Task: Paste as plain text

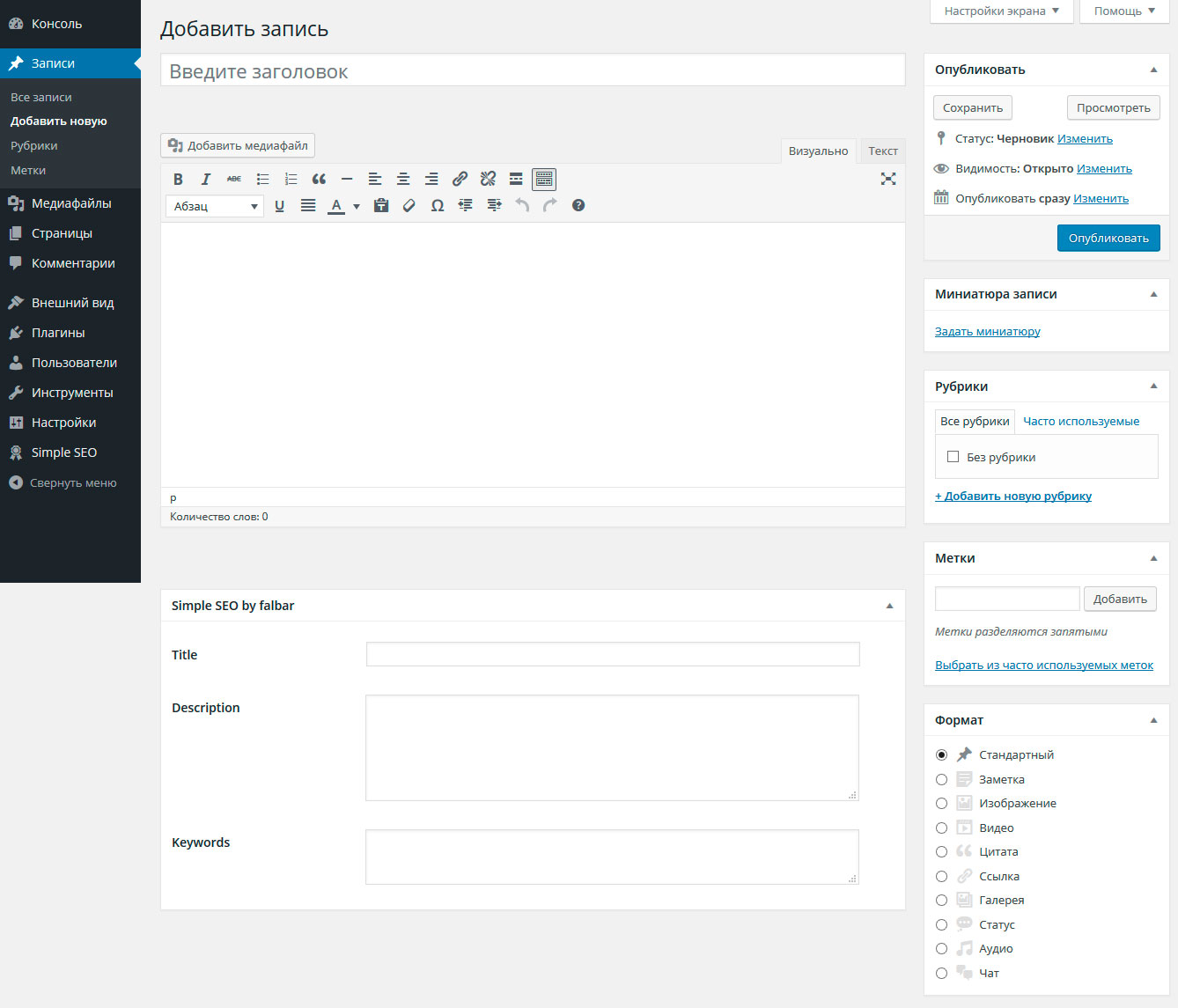Action: point(381,205)
